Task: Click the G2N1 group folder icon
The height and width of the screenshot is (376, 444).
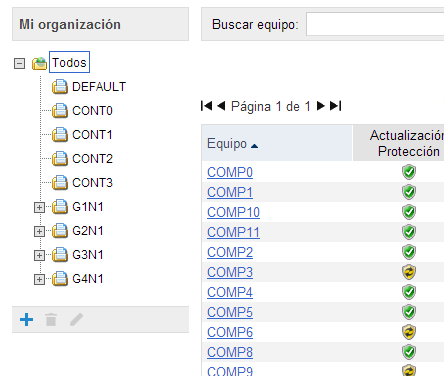Action: point(60,231)
